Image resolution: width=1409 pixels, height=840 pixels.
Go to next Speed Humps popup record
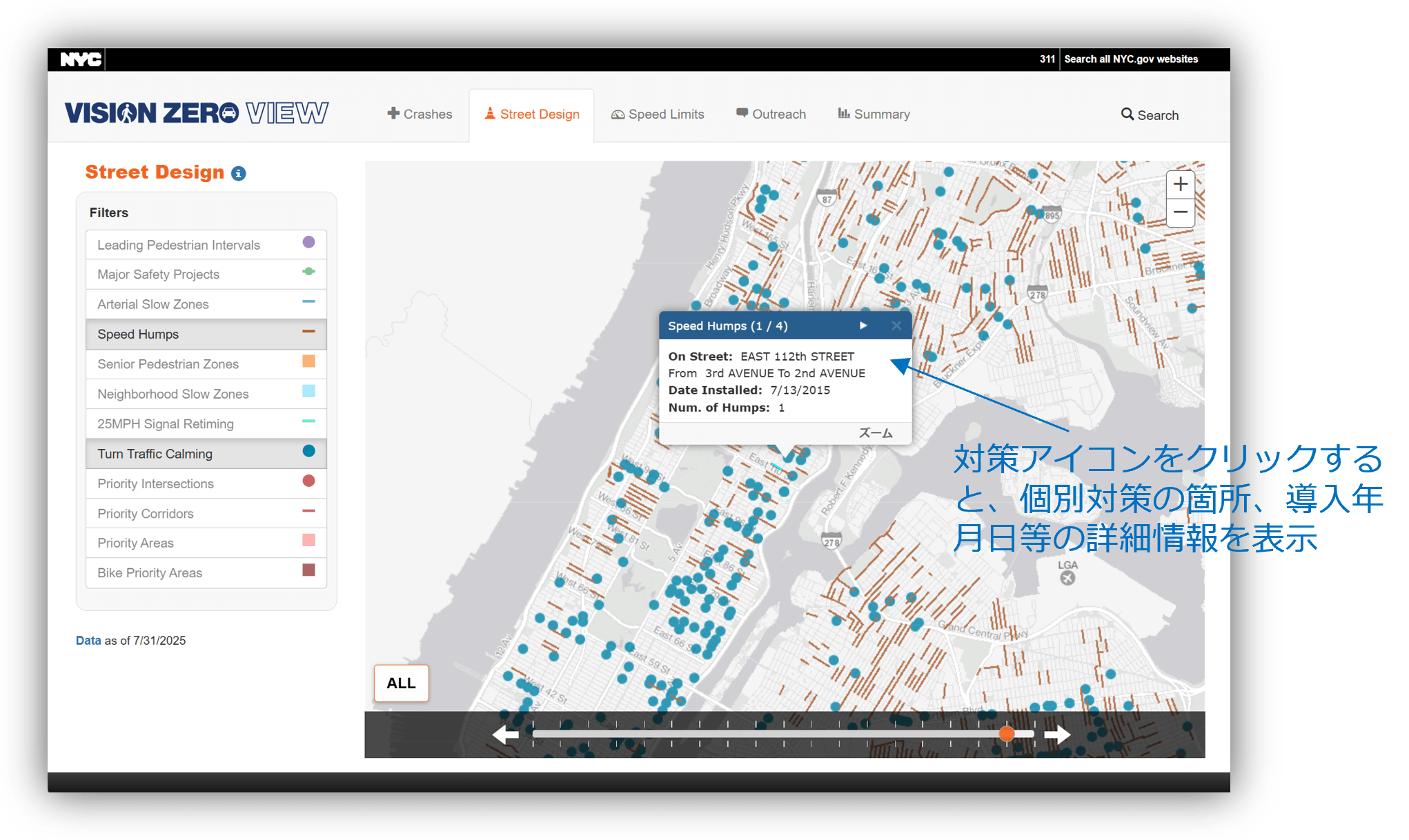(x=863, y=326)
